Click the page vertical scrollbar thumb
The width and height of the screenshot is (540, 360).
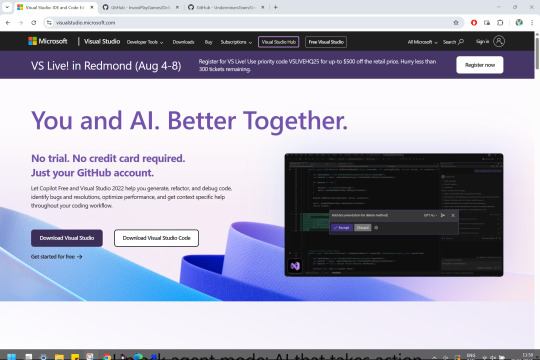pyautogui.click(x=537, y=52)
